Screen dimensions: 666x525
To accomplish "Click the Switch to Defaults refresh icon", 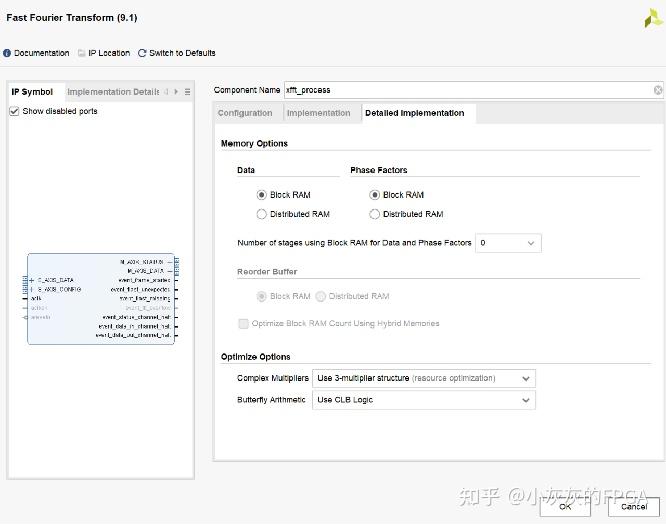I will [x=142, y=53].
